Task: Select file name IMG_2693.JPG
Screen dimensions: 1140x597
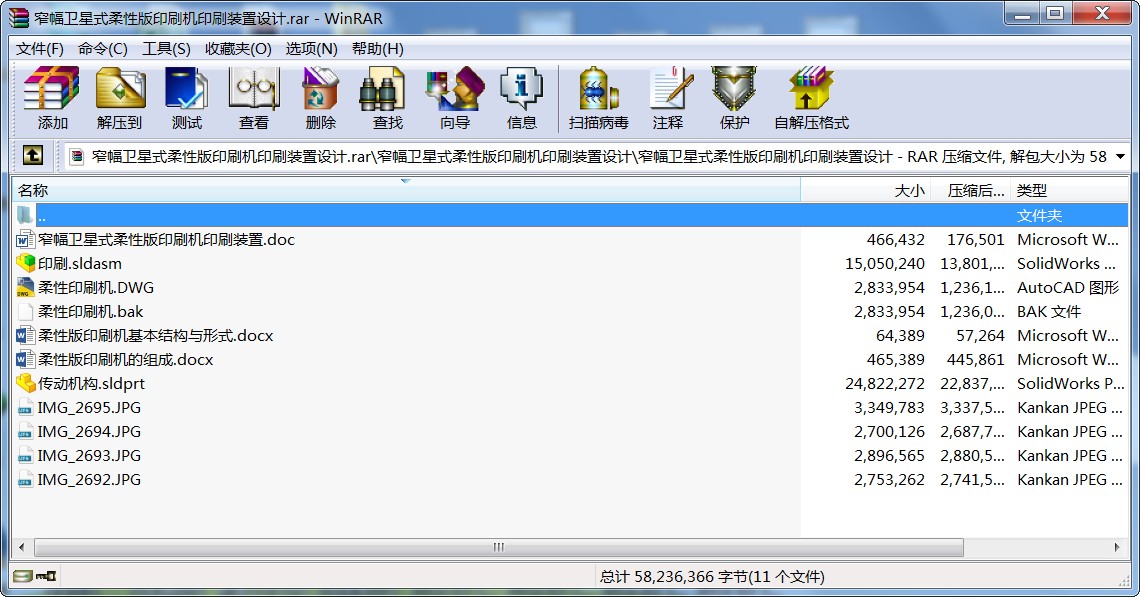Action: click(89, 455)
